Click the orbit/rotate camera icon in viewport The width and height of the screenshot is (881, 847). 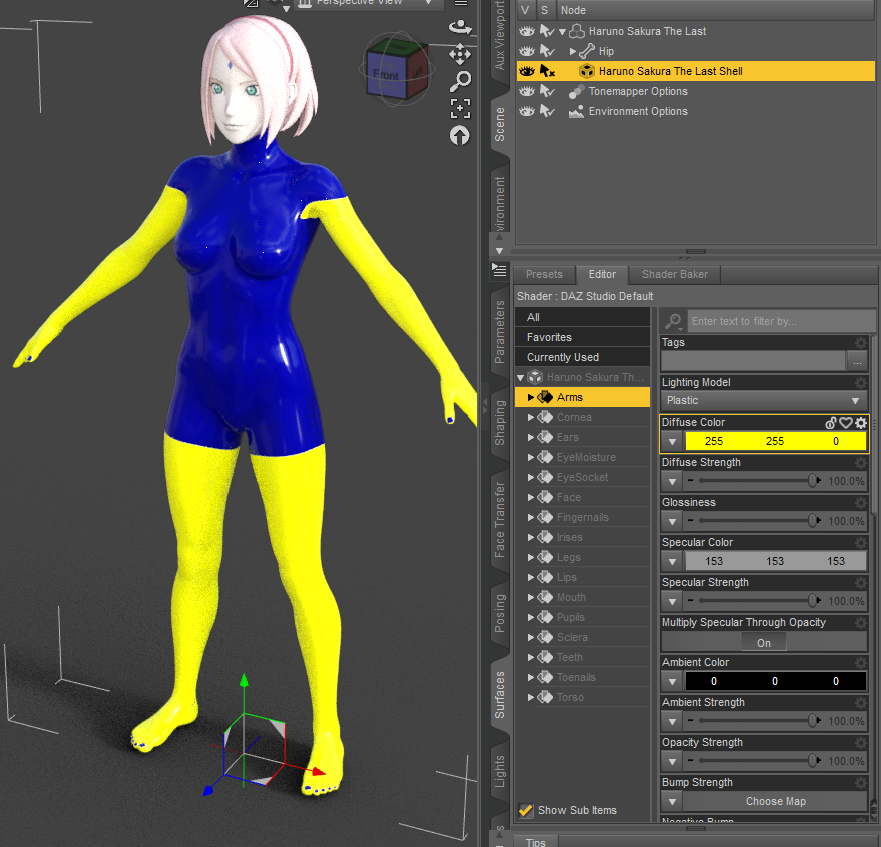460,28
